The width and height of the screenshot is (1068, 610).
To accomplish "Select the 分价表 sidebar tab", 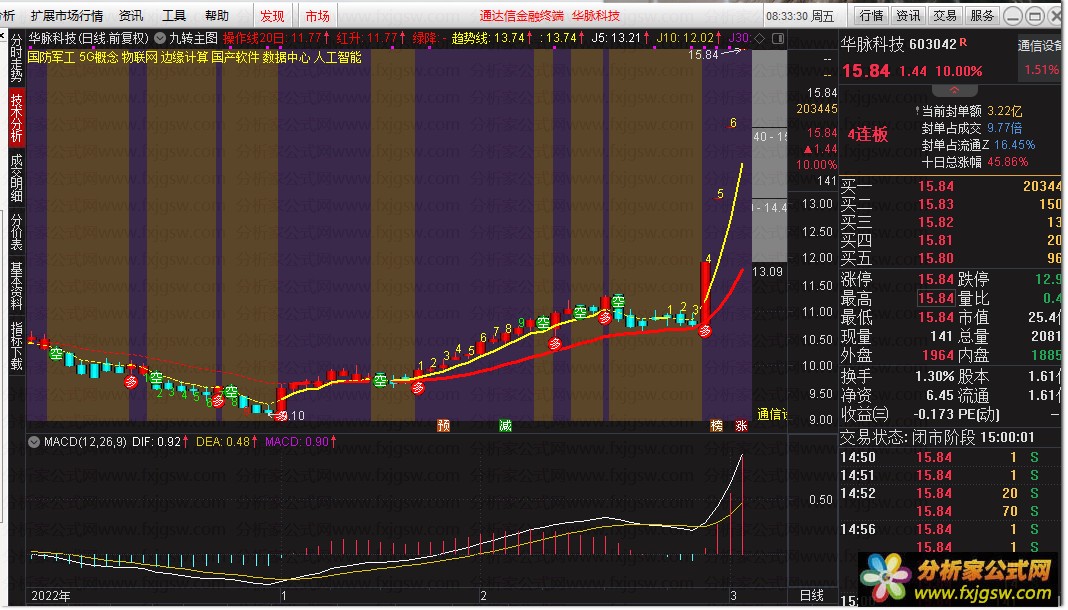I will click(x=16, y=231).
